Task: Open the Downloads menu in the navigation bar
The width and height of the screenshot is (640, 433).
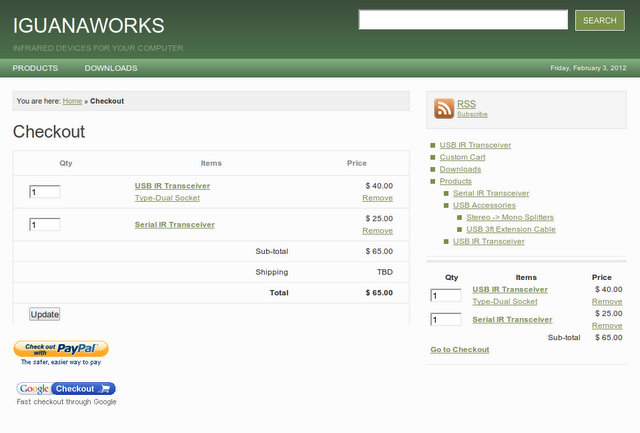Action: point(111,68)
